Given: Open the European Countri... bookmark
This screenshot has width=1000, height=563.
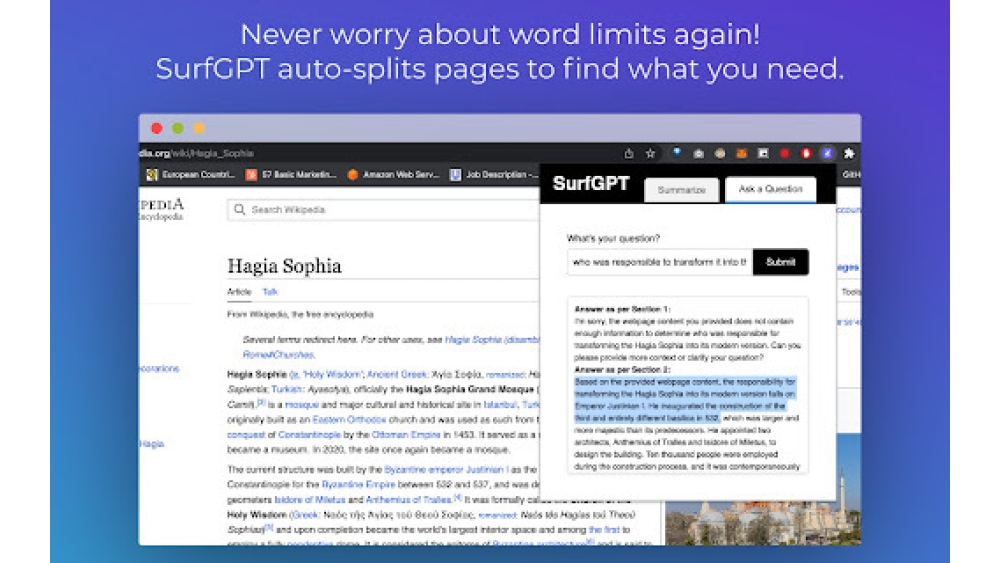Looking at the screenshot, I should [191, 175].
